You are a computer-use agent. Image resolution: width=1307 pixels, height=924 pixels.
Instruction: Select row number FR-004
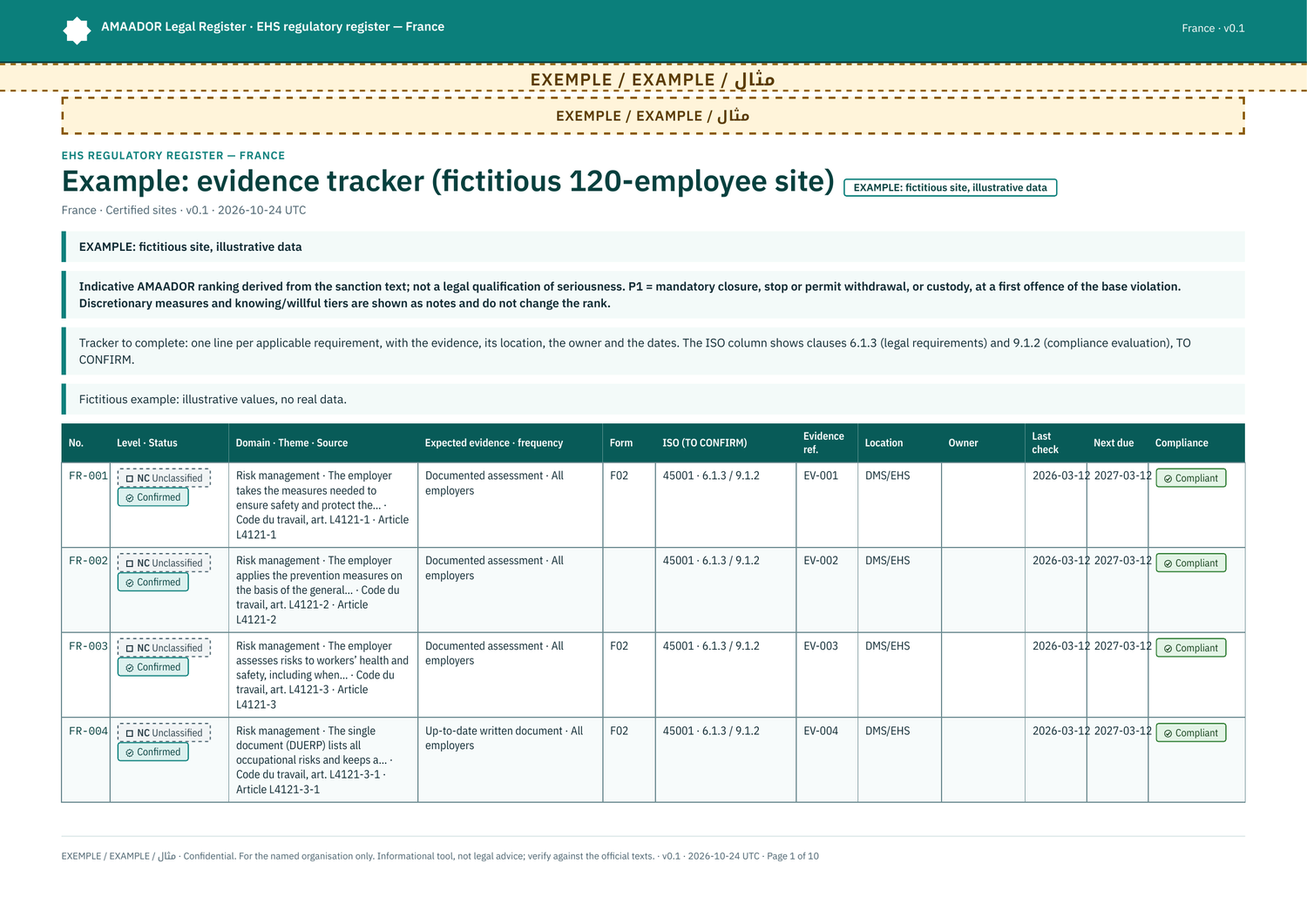pyautogui.click(x=89, y=732)
